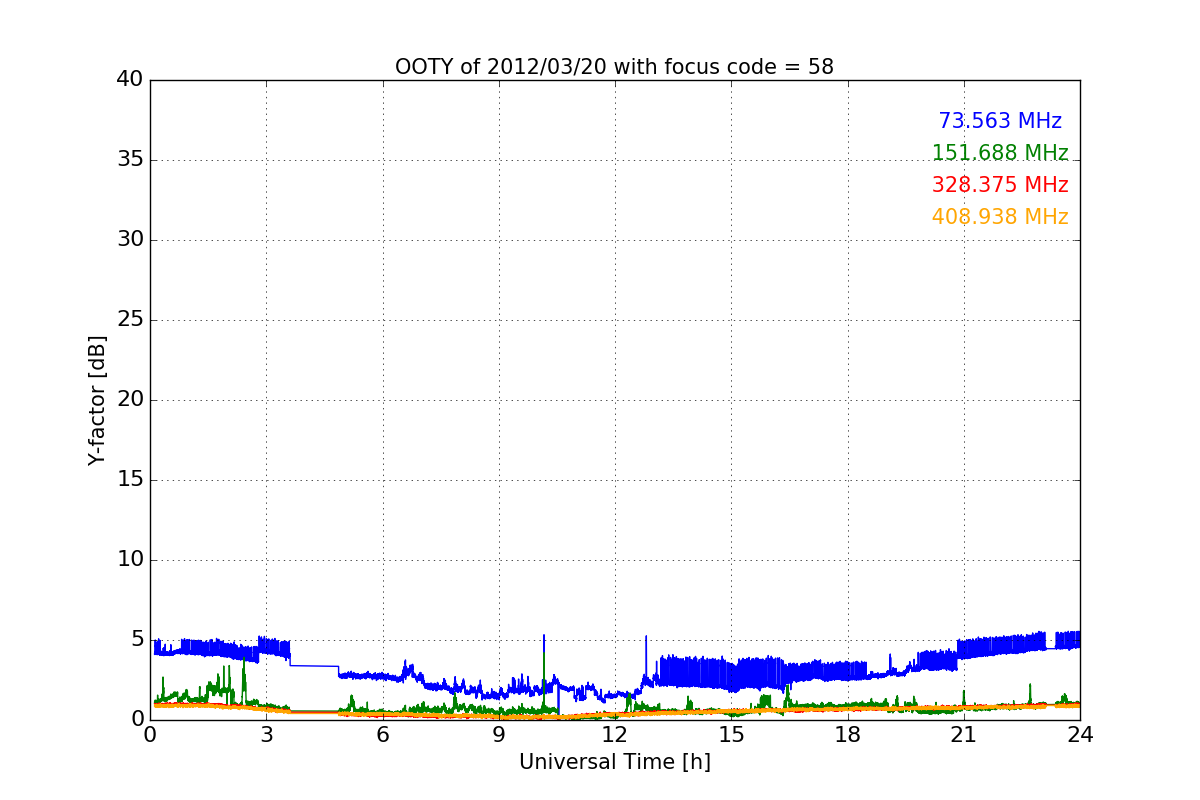Click the x-axis tick label 9

(499, 734)
